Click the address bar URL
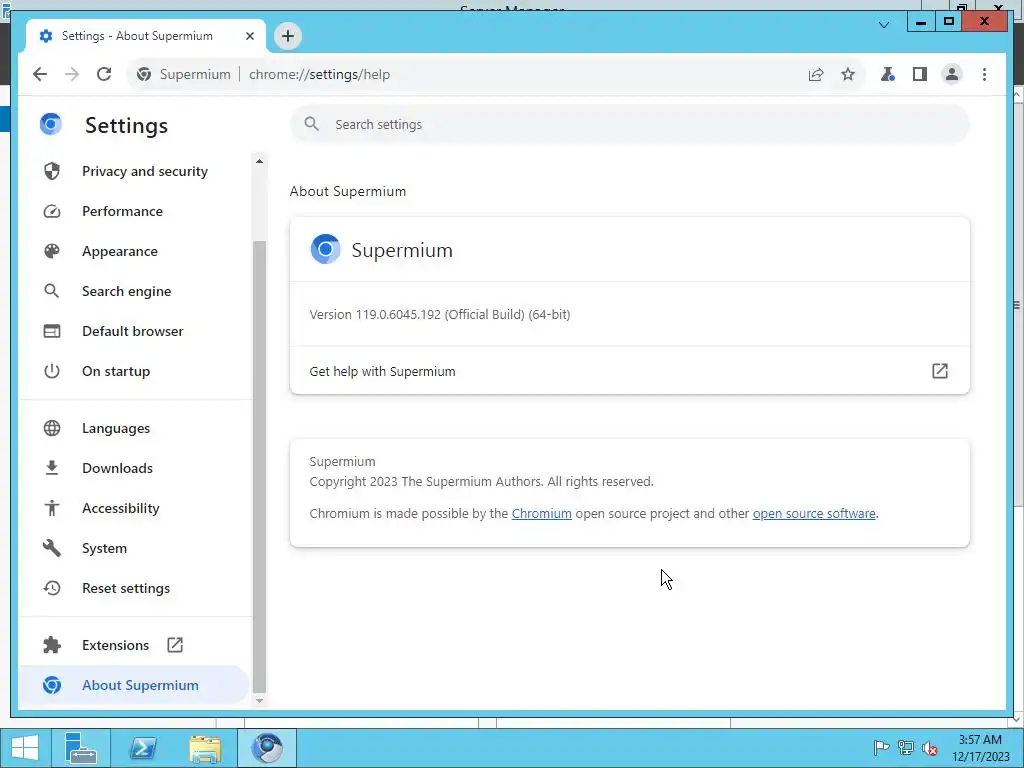This screenshot has height=768, width=1024. [319, 74]
